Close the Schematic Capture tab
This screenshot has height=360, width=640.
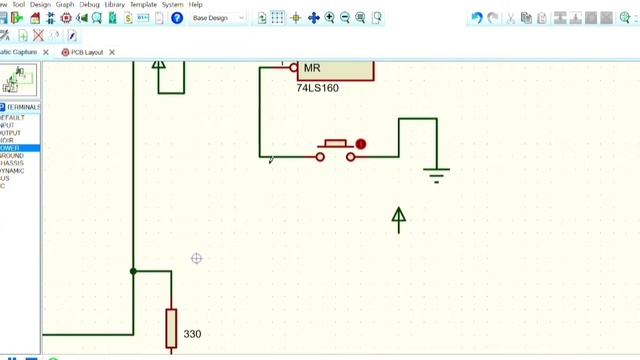(x=46, y=52)
